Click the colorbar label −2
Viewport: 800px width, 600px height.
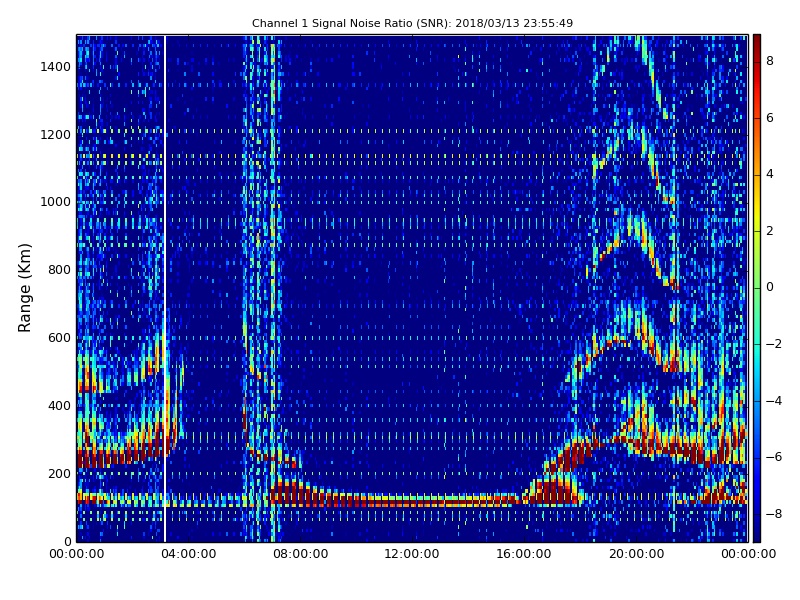[774, 344]
